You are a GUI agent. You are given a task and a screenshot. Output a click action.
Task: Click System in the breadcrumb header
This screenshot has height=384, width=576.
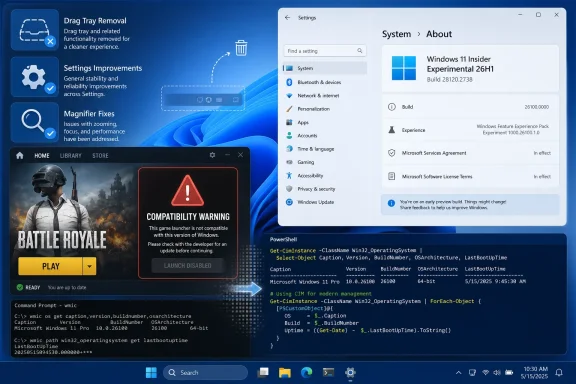coord(396,34)
